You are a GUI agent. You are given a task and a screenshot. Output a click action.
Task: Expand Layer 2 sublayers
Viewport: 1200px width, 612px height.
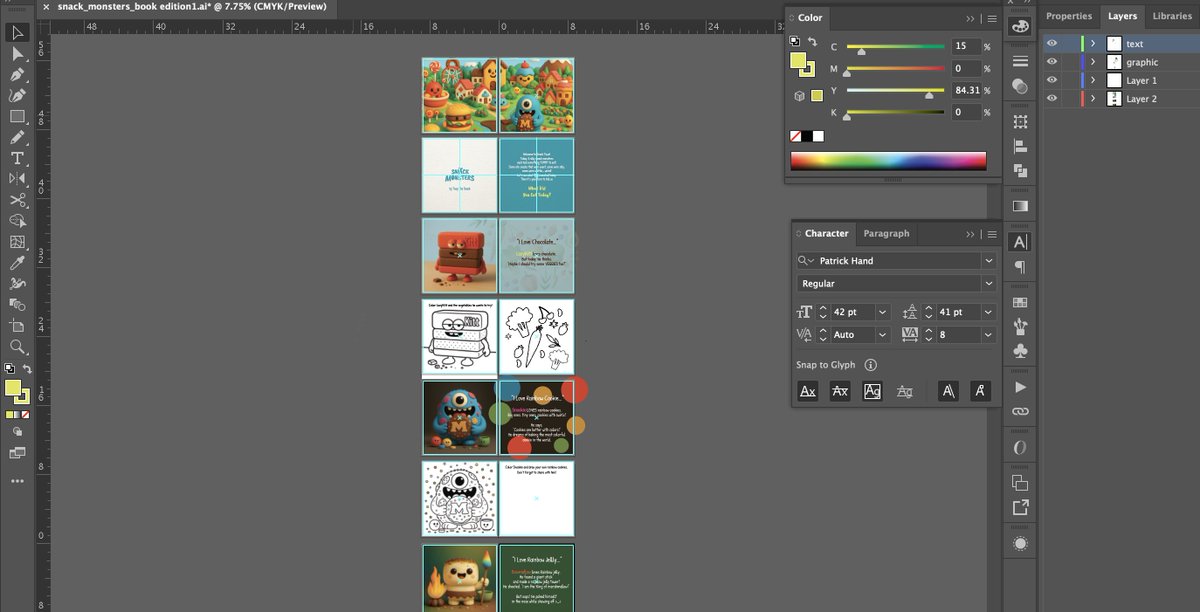(x=1093, y=99)
